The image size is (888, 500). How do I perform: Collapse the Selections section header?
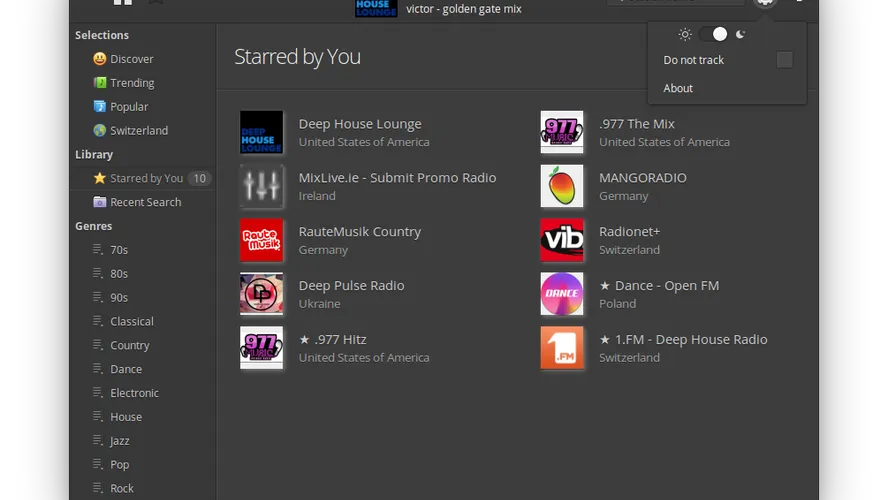click(102, 35)
